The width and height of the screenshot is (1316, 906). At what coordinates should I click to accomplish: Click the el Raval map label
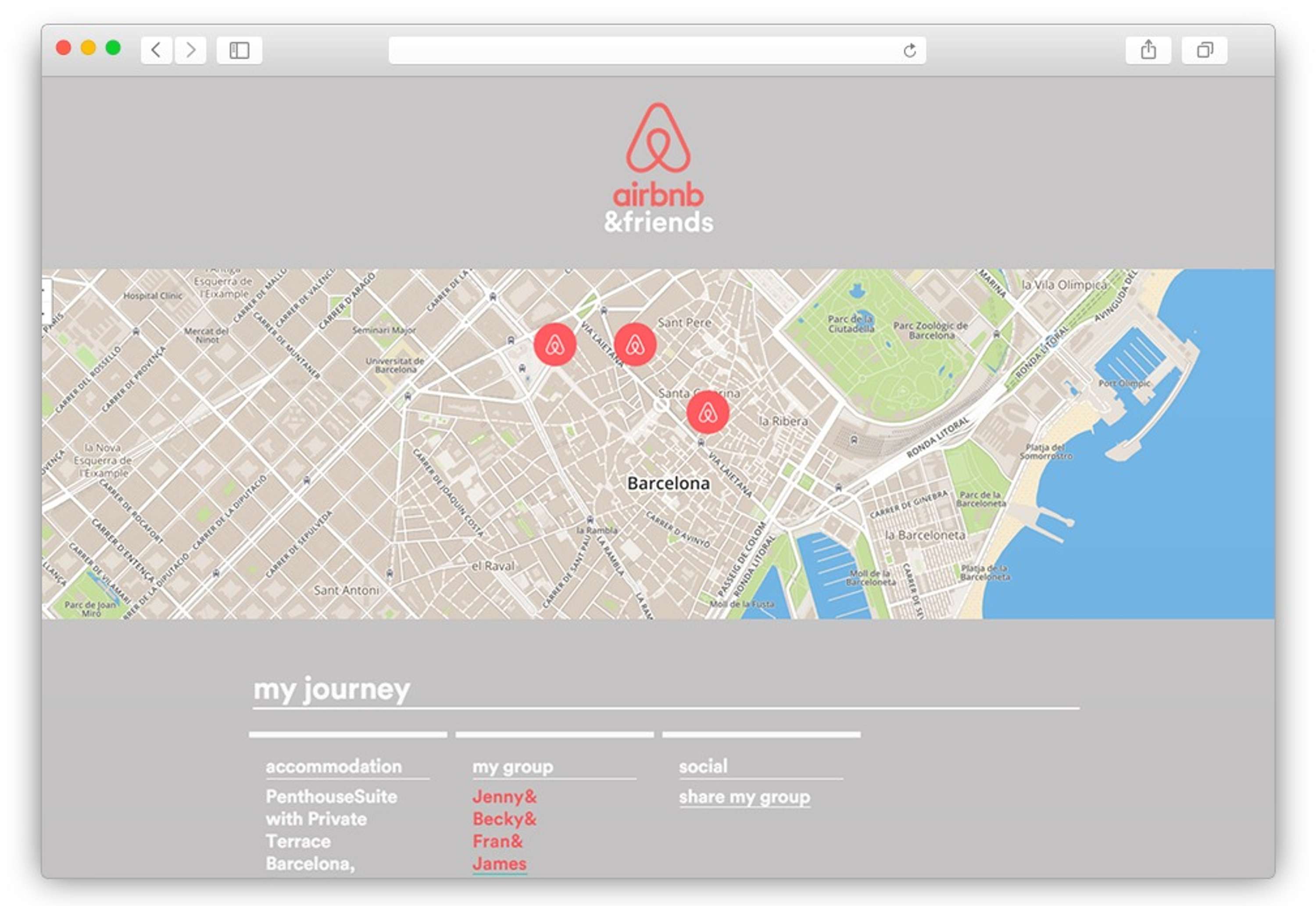[493, 566]
